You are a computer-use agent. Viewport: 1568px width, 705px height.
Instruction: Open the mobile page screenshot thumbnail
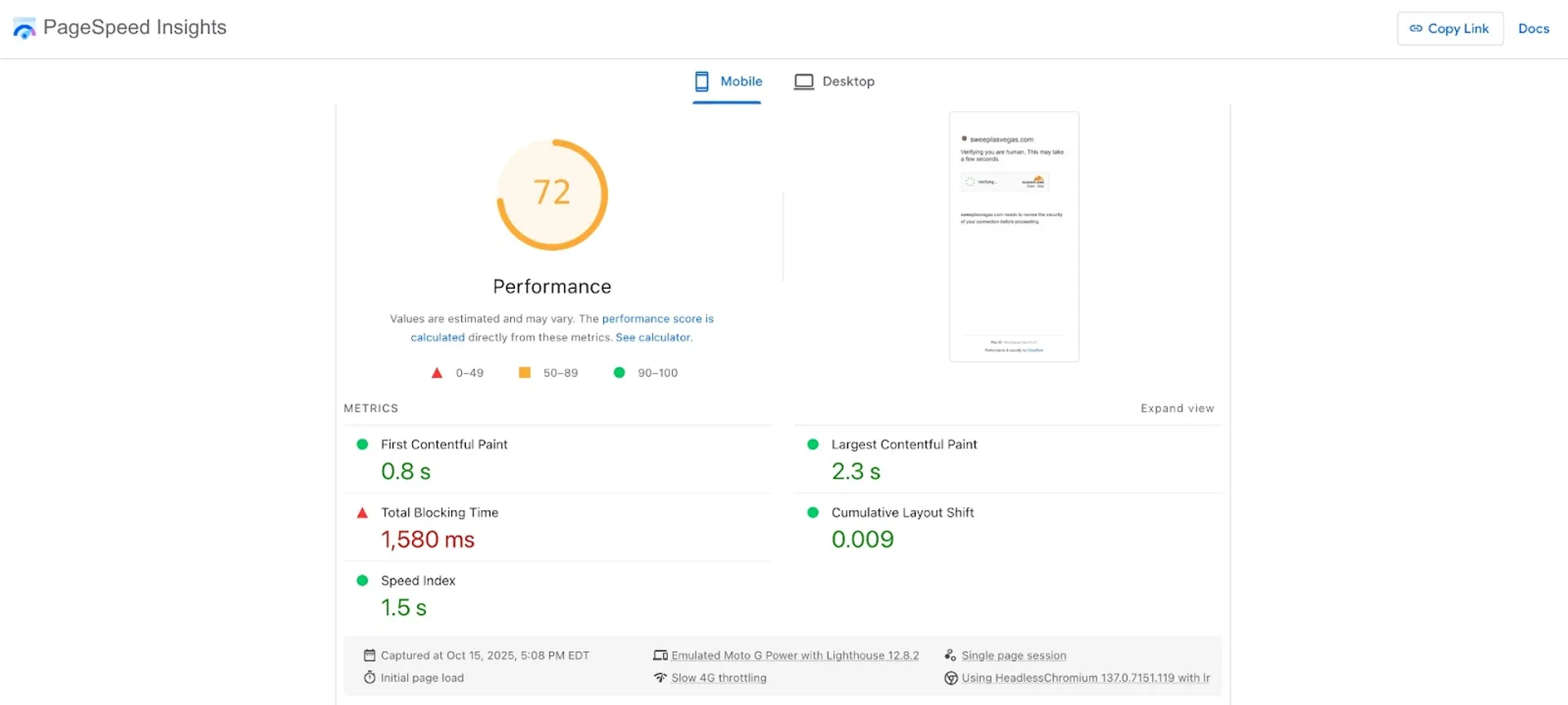(1013, 236)
